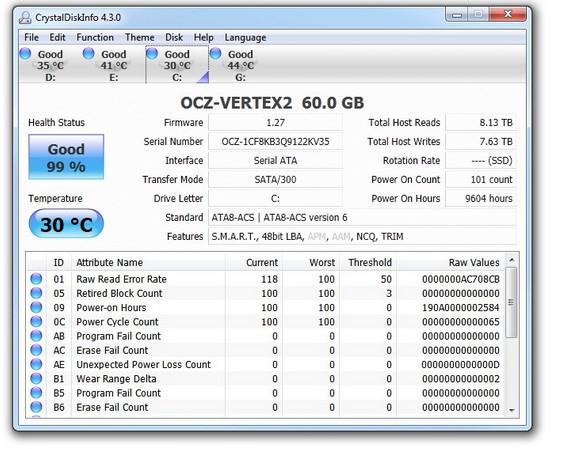Click status orb for AC Erase Fail Count
The height and width of the screenshot is (449, 564).
[x=36, y=350]
